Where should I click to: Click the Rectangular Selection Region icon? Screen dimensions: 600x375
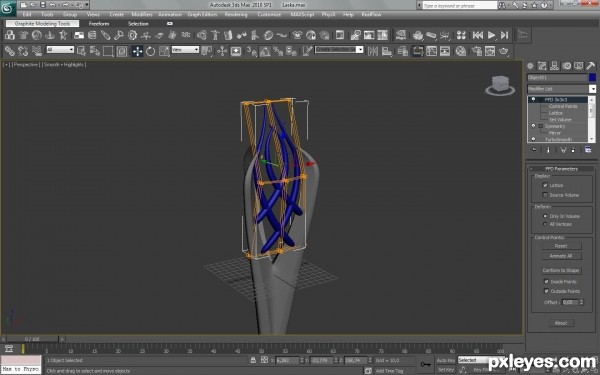tap(108, 51)
